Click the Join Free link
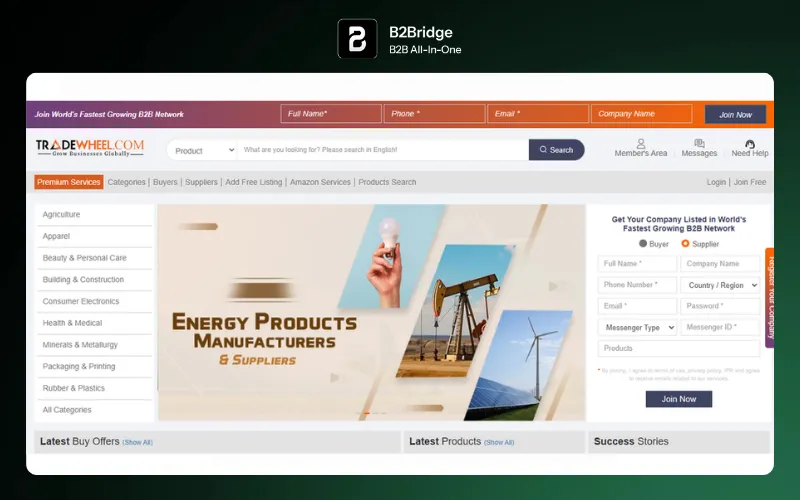This screenshot has width=800, height=500. 749,182
